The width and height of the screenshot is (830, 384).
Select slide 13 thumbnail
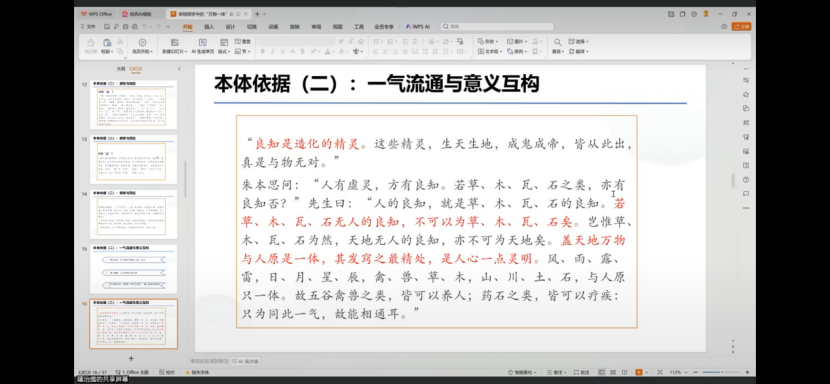[133, 159]
